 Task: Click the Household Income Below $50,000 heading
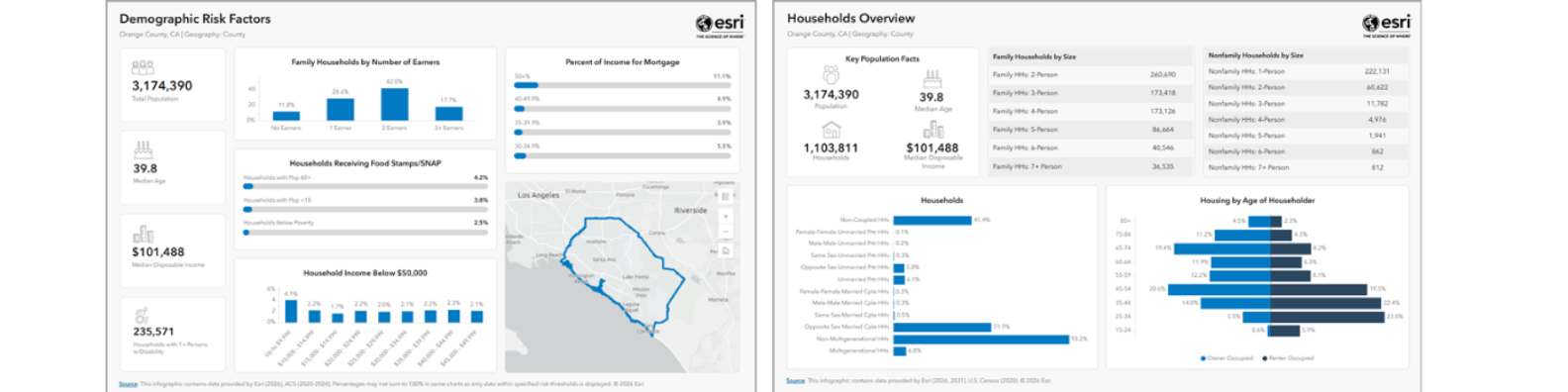point(365,273)
